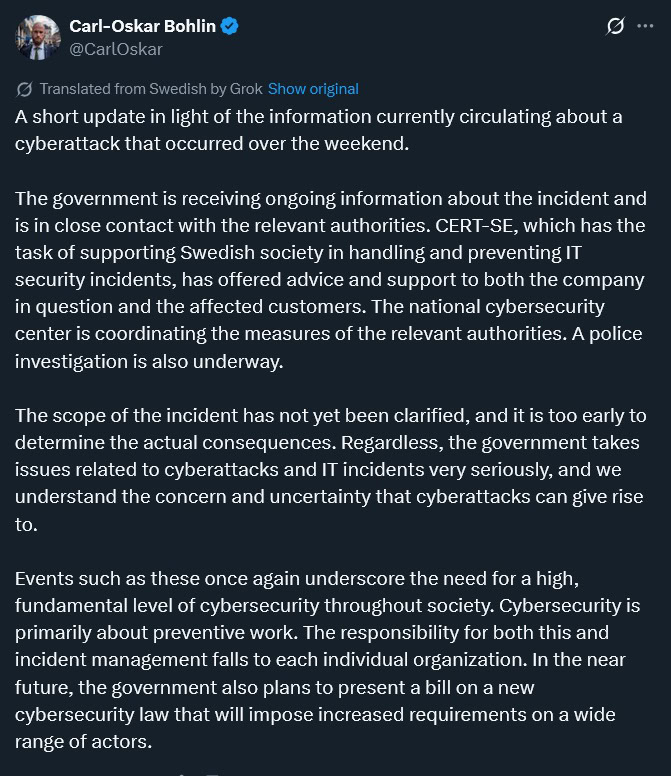Open the @CarlOskar handle link
This screenshot has height=776, width=671.
pyautogui.click(x=116, y=49)
